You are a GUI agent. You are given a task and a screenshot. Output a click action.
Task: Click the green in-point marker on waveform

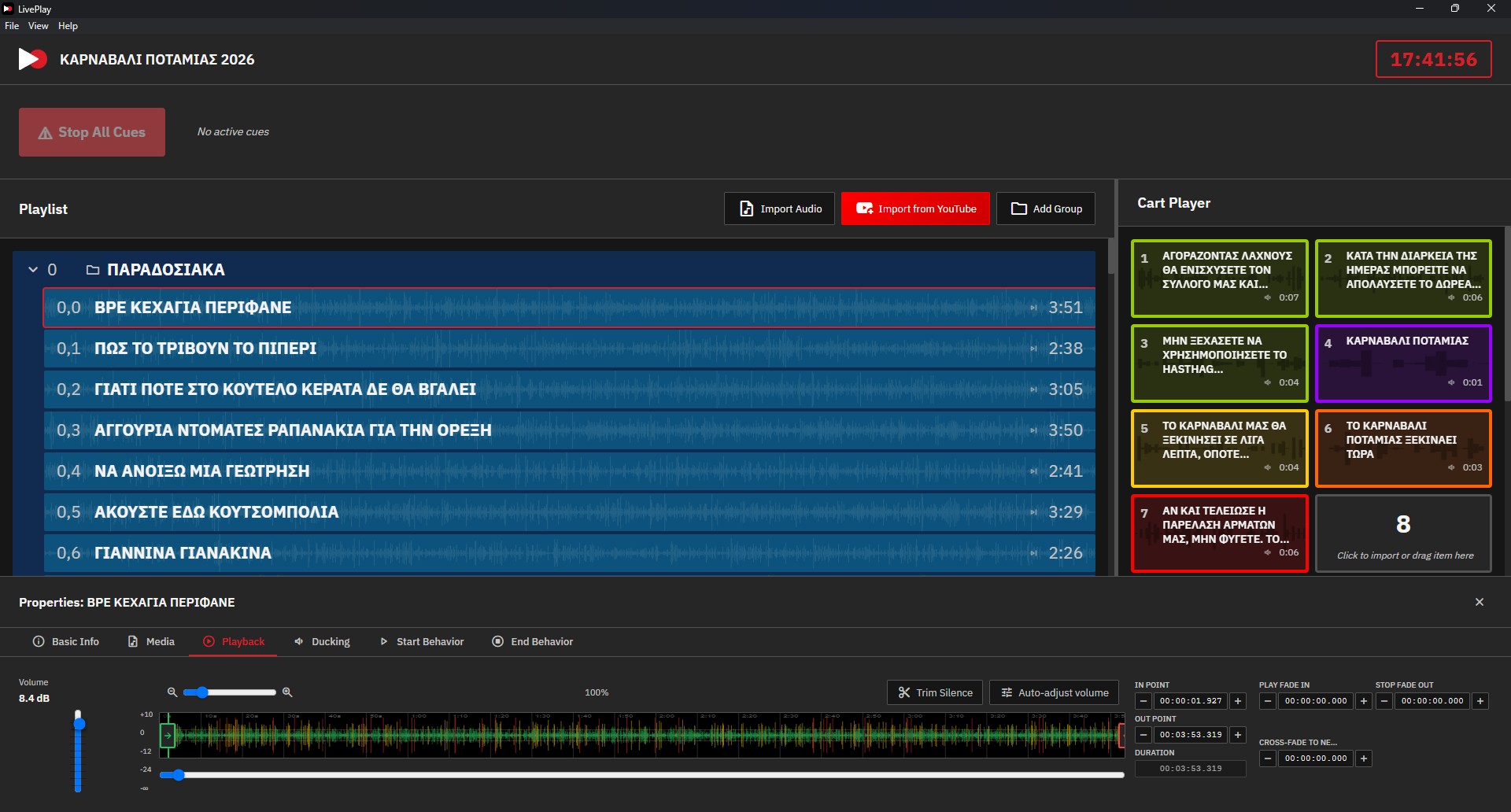coord(168,736)
